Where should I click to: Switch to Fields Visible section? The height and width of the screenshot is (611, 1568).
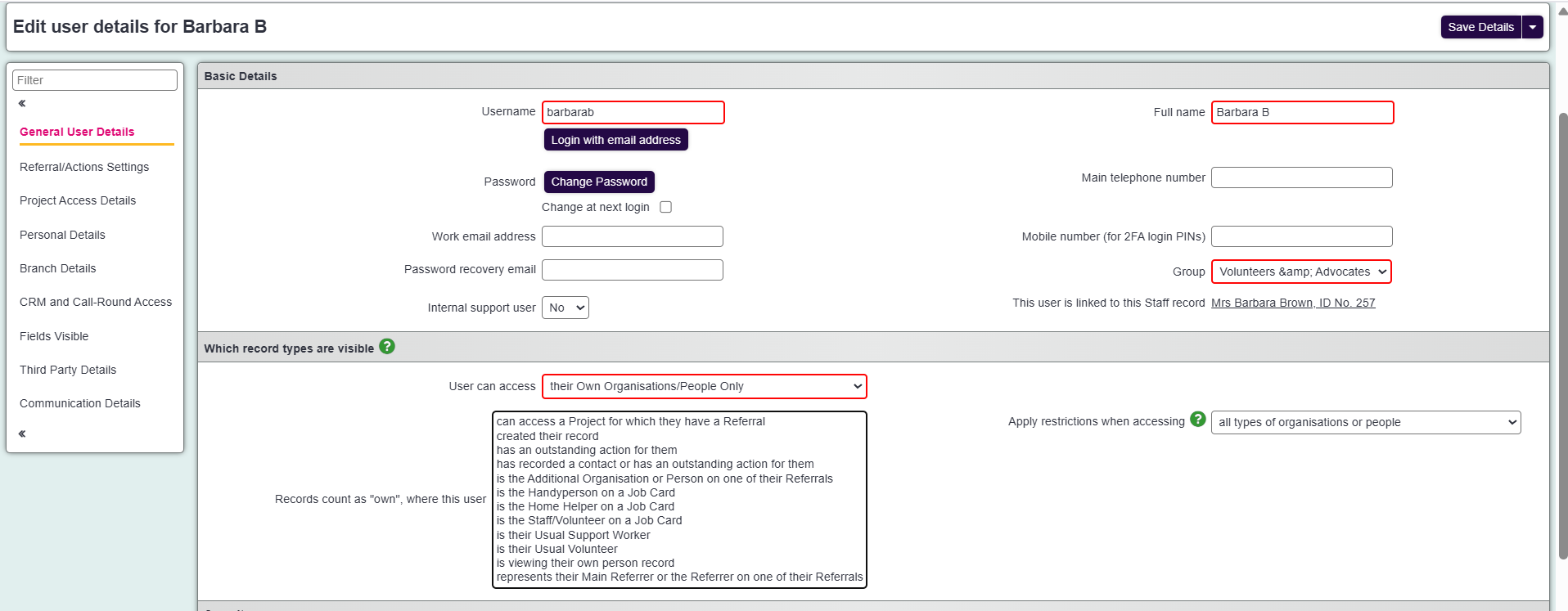[54, 336]
